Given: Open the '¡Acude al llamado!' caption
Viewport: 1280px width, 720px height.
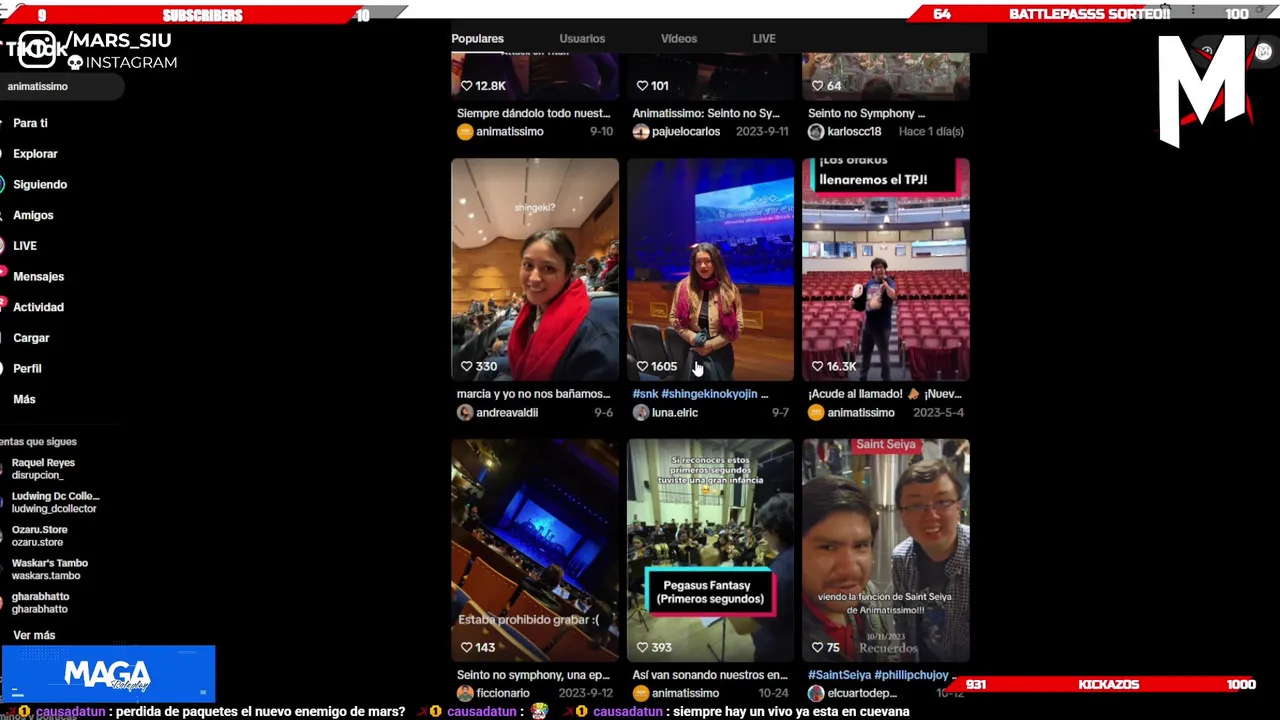Looking at the screenshot, I should pyautogui.click(x=885, y=394).
